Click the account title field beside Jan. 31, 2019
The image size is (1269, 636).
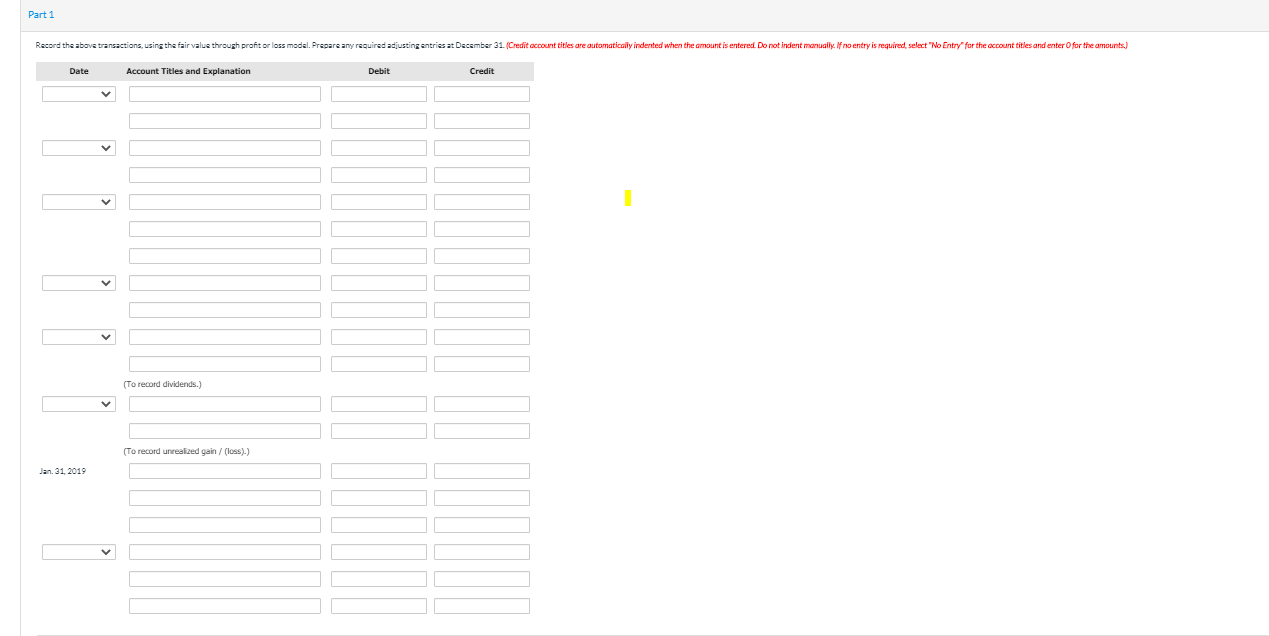coord(224,470)
